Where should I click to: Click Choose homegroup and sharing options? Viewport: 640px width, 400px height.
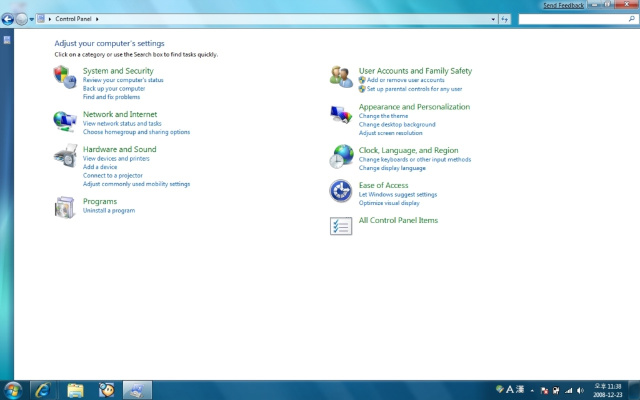point(136,132)
